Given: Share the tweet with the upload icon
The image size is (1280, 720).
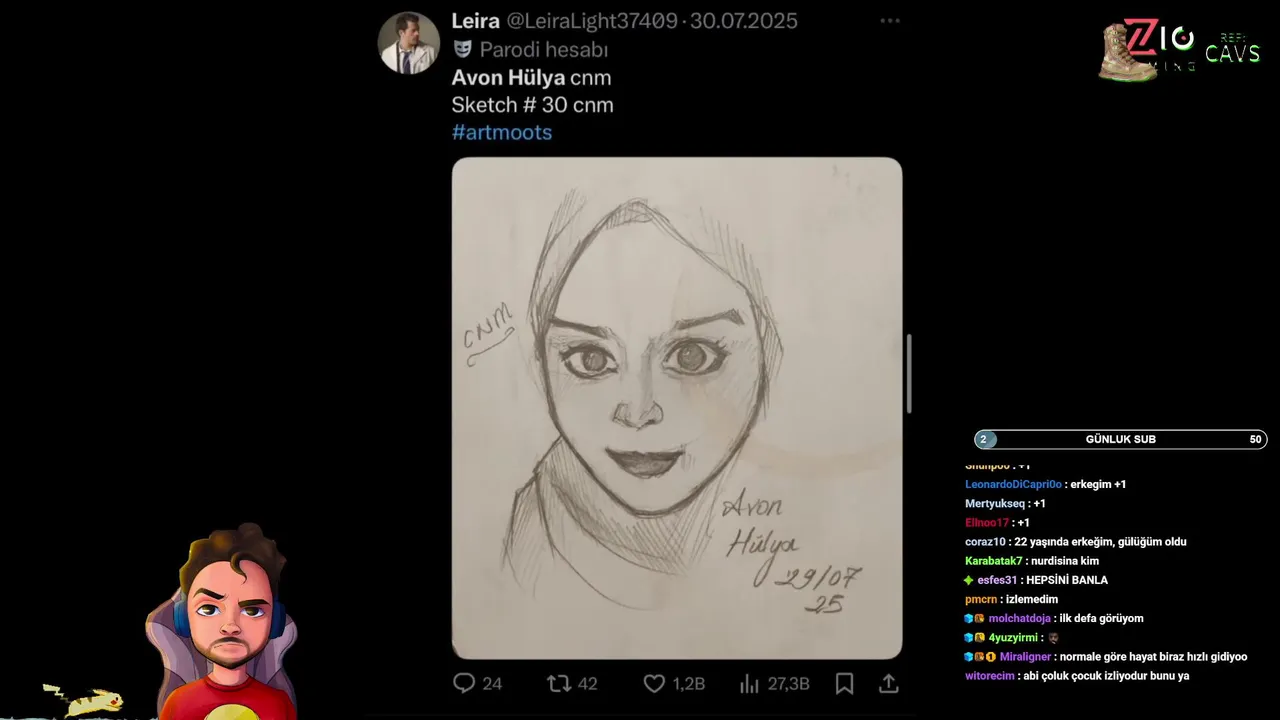Looking at the screenshot, I should [x=888, y=683].
